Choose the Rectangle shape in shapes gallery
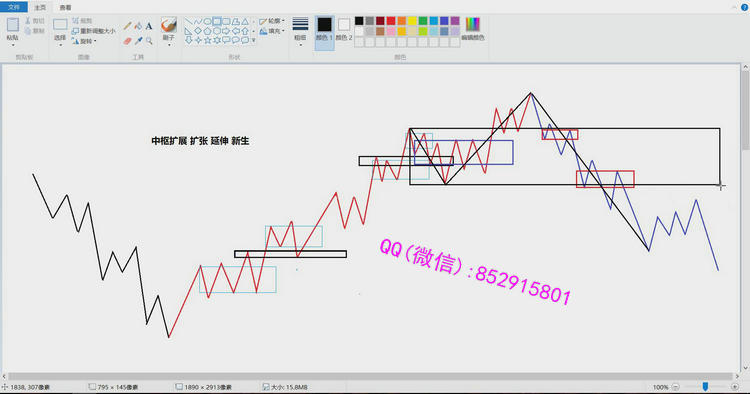 (x=217, y=22)
